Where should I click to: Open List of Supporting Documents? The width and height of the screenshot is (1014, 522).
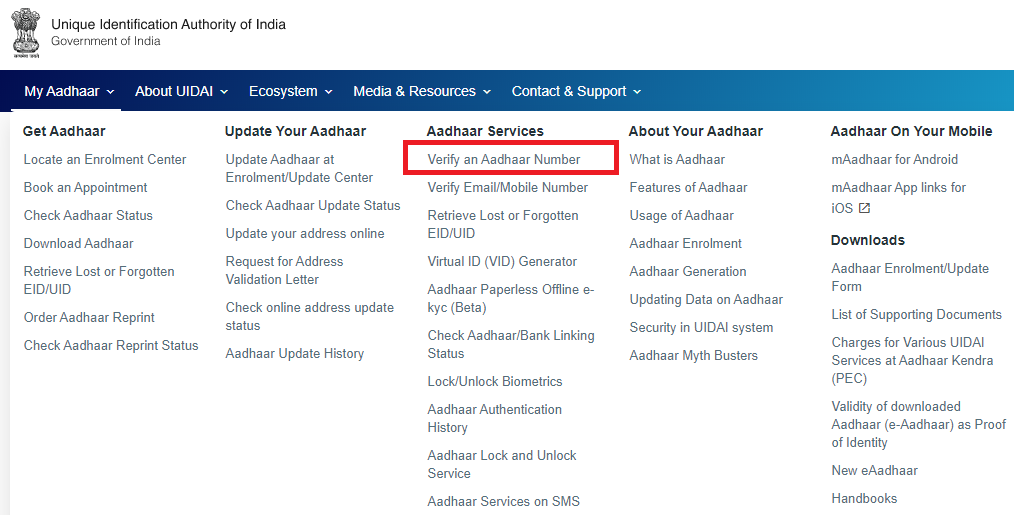tap(916, 314)
